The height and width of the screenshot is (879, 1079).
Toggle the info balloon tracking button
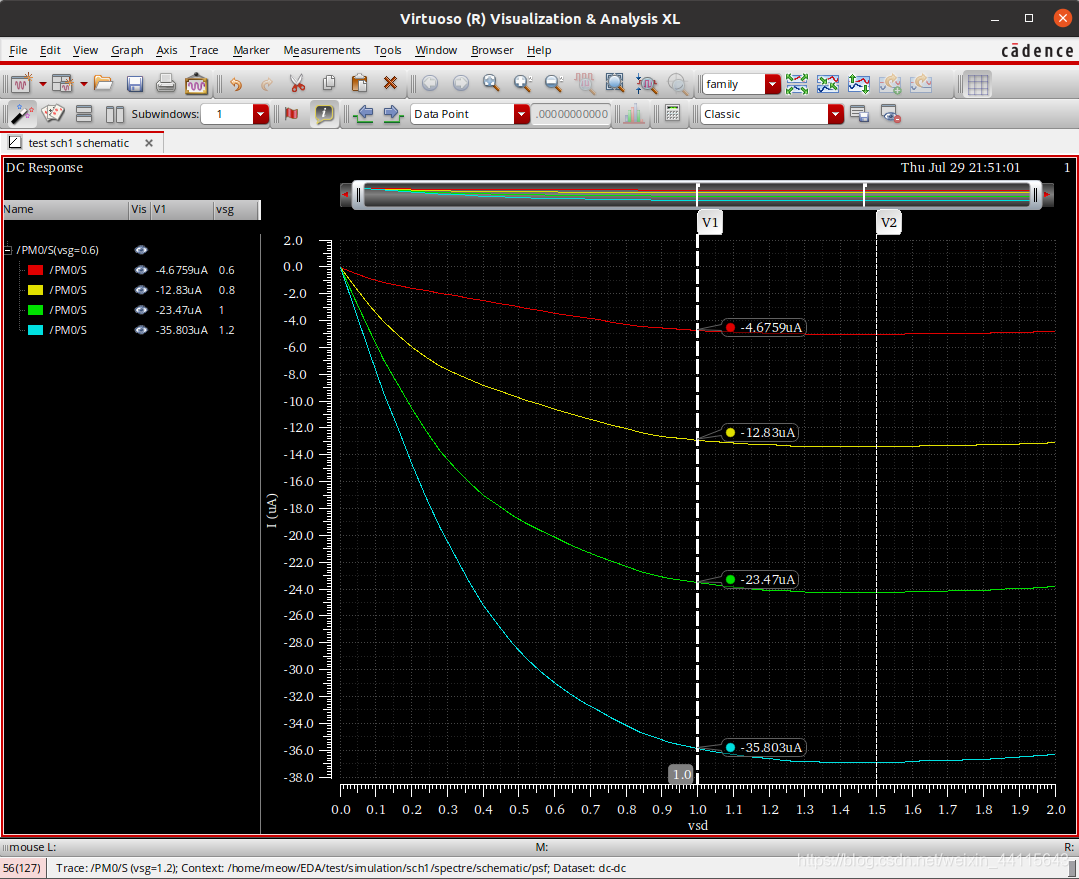[x=323, y=114]
